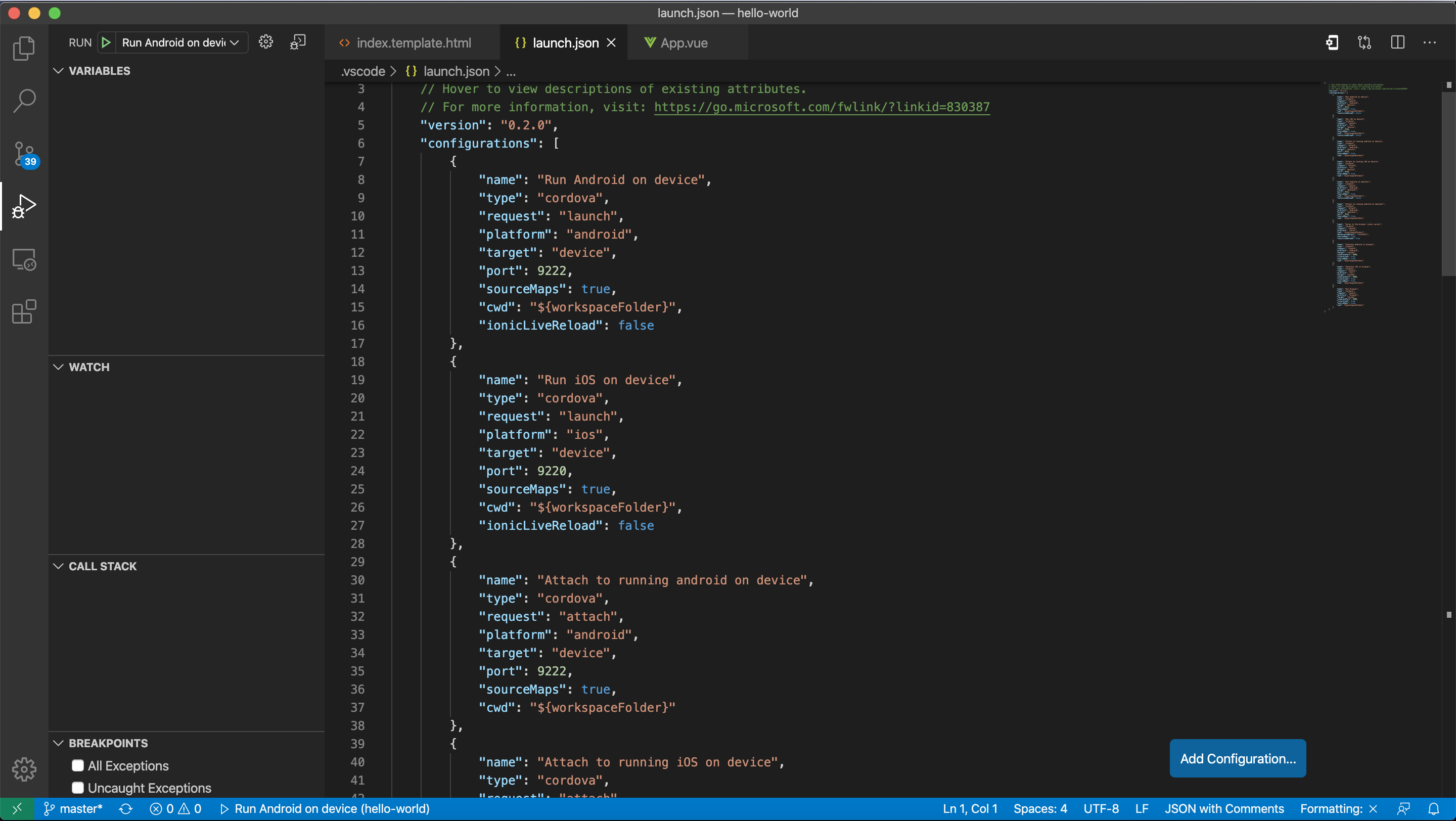Click the Manage gear icon
This screenshot has width=1456, height=821.
coord(24,768)
